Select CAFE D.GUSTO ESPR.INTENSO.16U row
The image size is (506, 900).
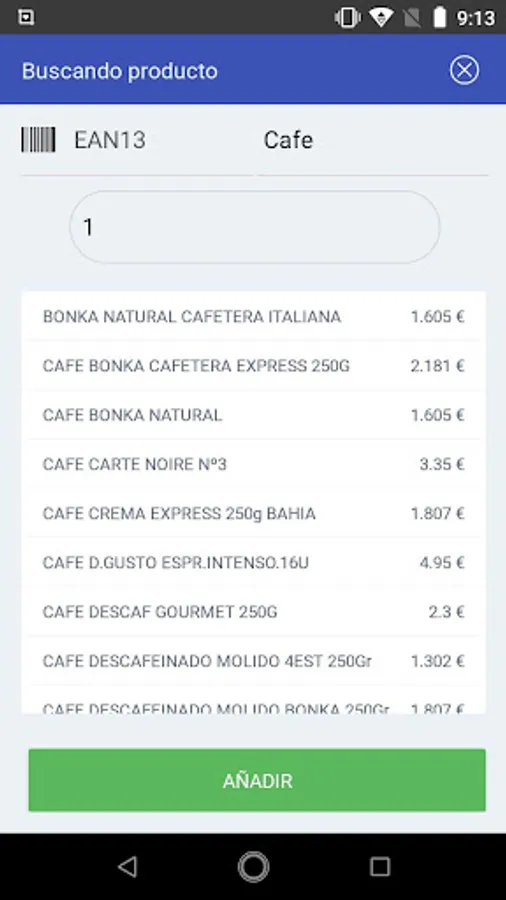click(254, 562)
